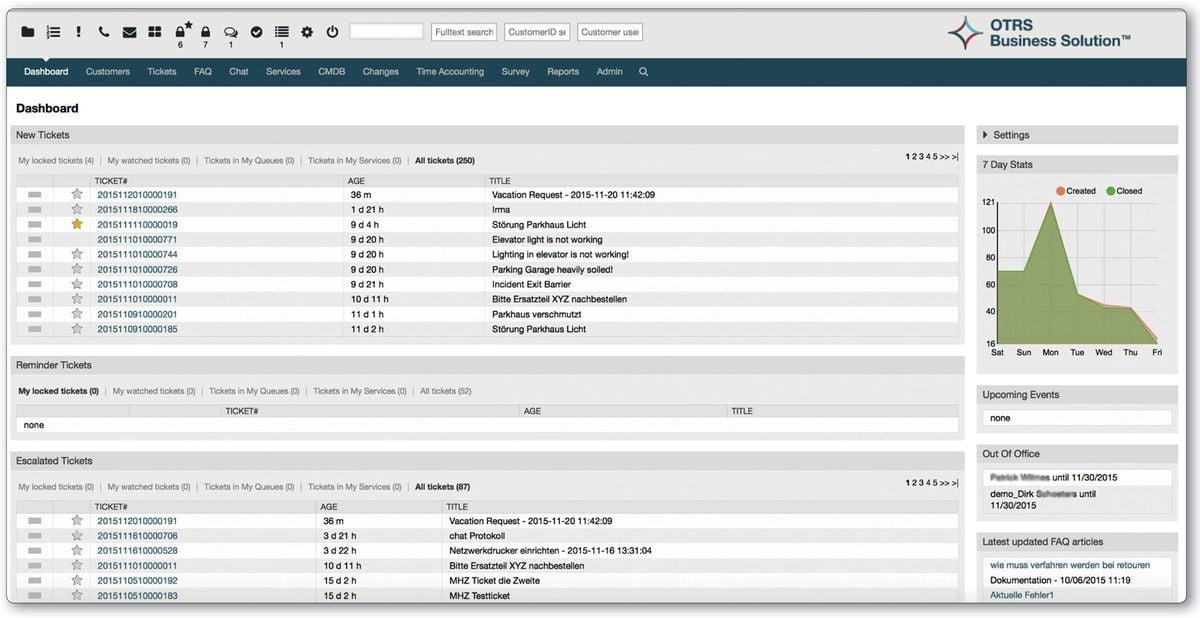This screenshot has width=1200, height=618.
Task: Click the Customer user search field
Action: [610, 32]
